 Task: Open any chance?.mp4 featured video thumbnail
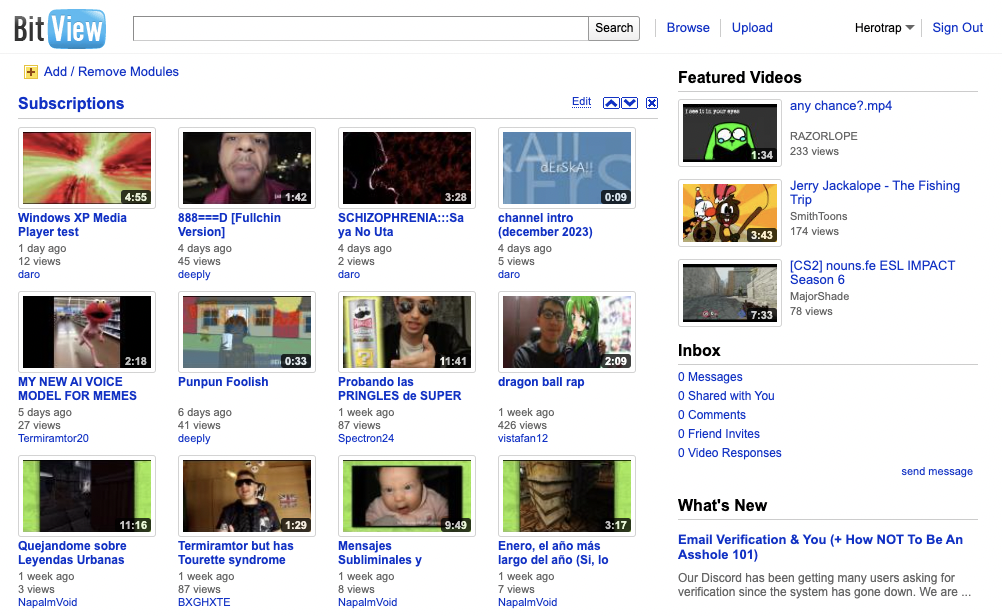coord(730,133)
